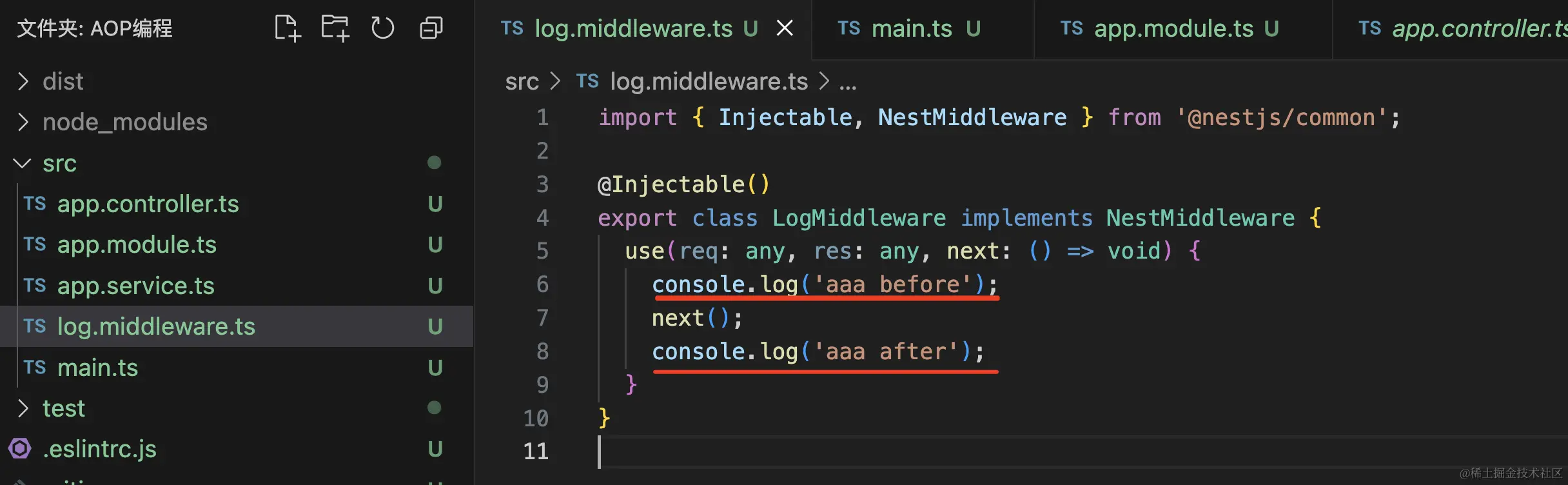This screenshot has height=485, width=1568.
Task: Collapse all folders using the collapse icon
Action: pos(431,28)
